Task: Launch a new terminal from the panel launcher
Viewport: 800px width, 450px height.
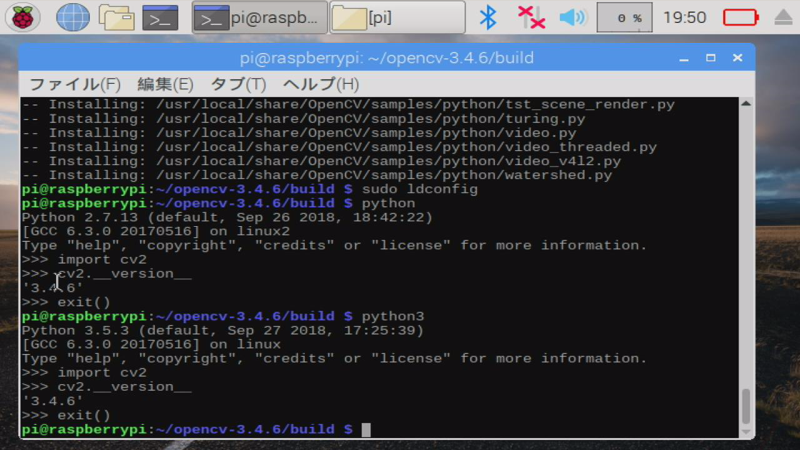Action: pyautogui.click(x=160, y=17)
